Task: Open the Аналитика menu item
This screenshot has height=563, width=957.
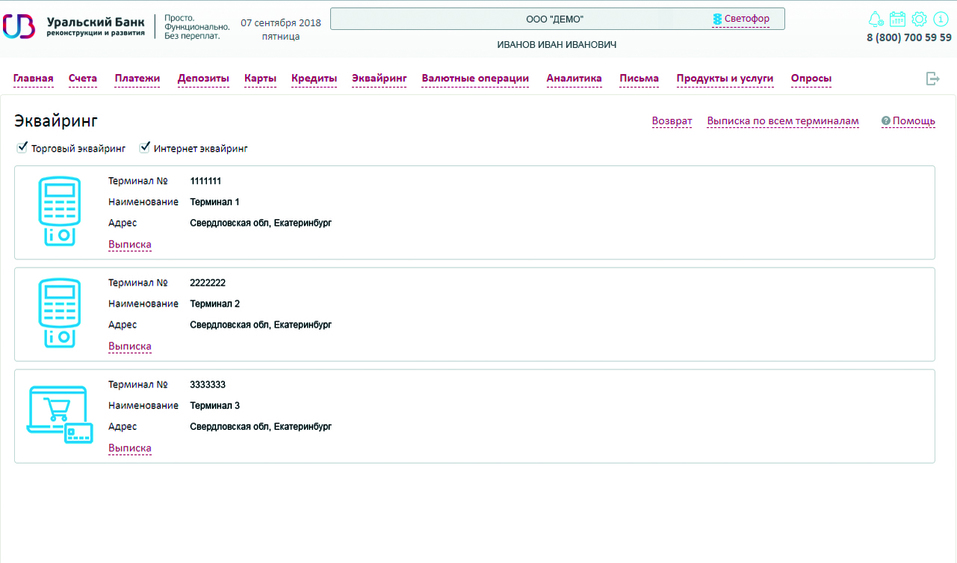Action: (574, 78)
